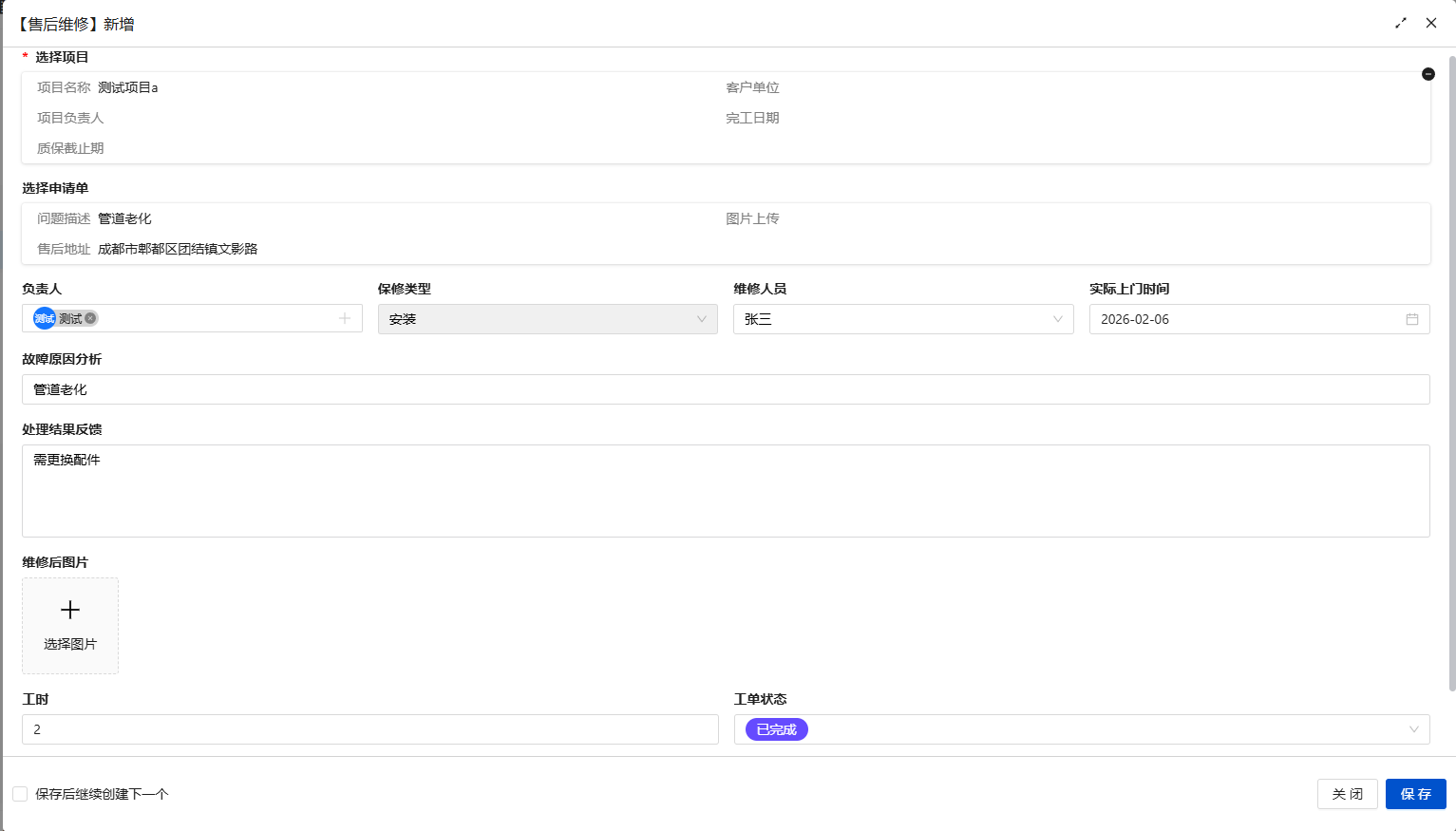Click the plus icon in 负责人 field
The image size is (1456, 831).
[345, 318]
